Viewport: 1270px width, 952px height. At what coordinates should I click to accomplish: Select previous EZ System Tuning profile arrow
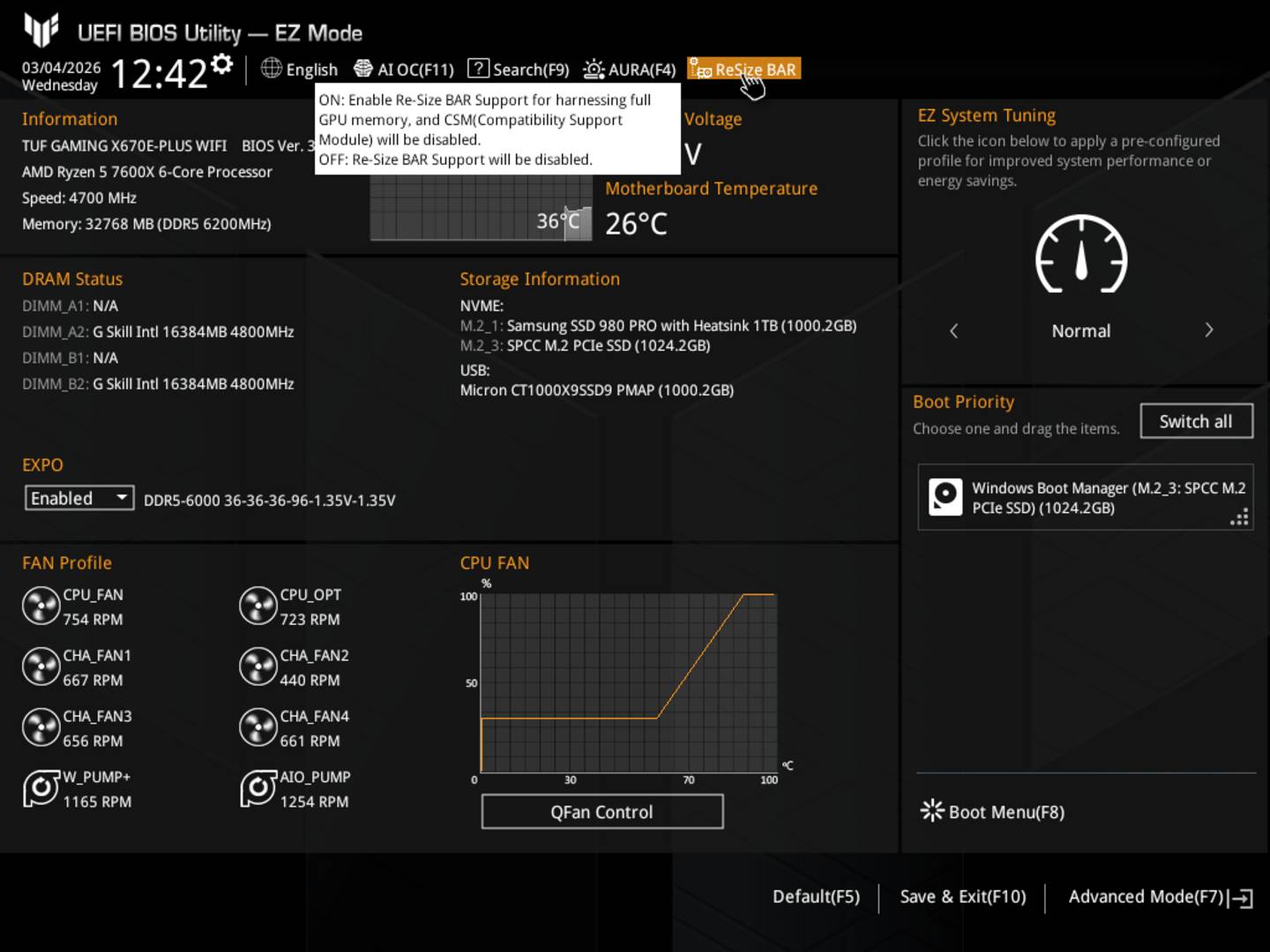pos(953,331)
